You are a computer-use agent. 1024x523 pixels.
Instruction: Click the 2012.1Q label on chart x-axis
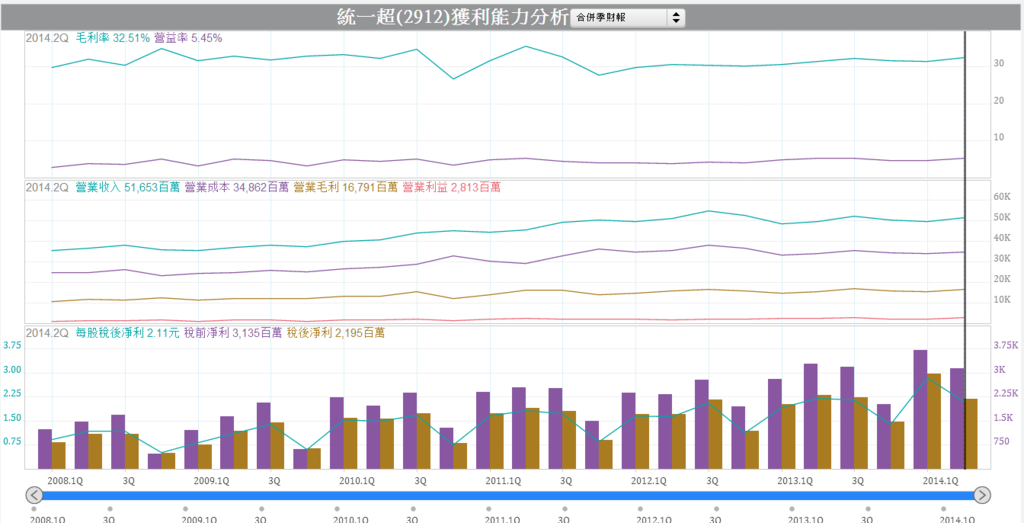click(x=649, y=480)
